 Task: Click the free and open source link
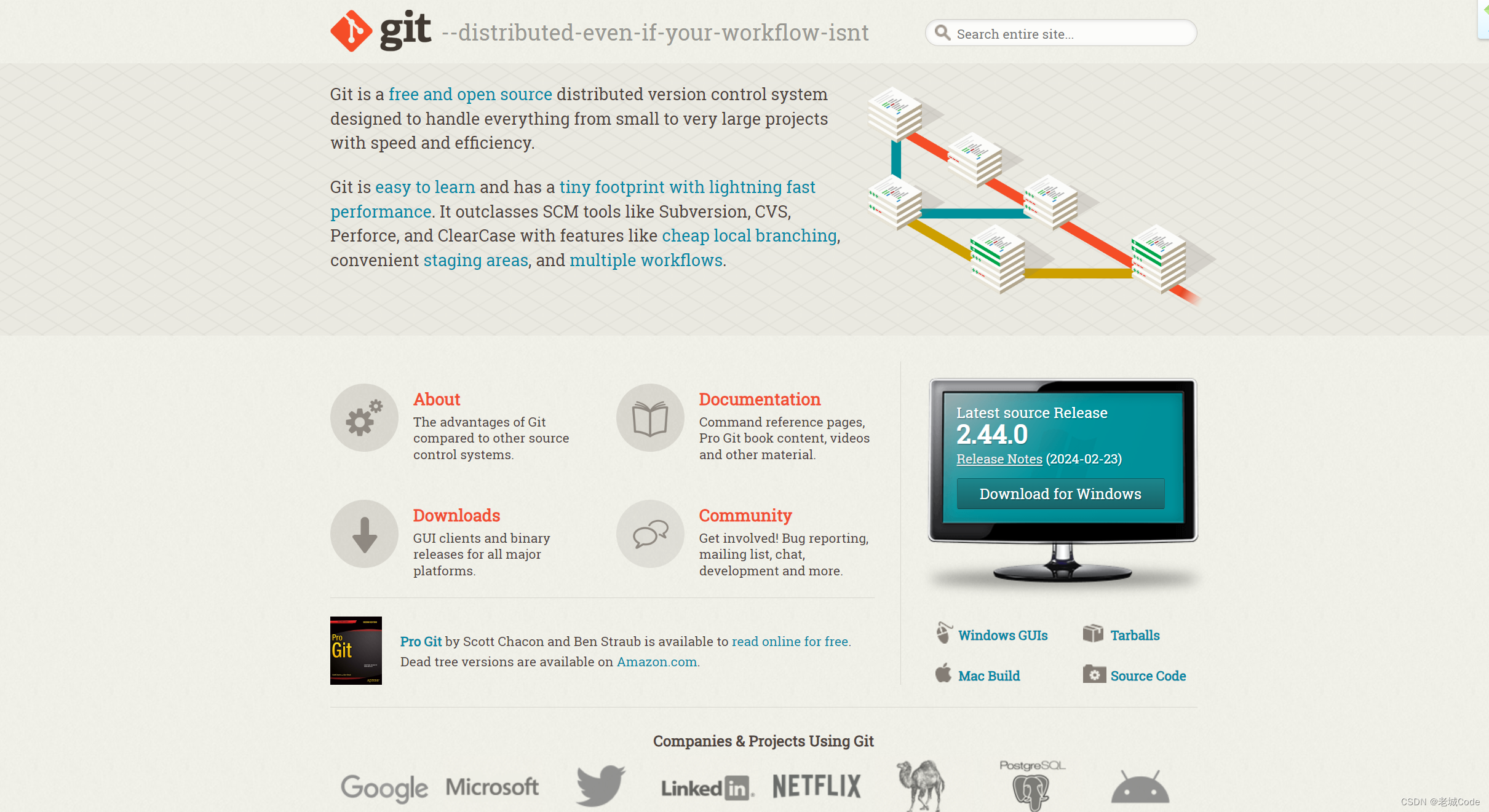click(470, 94)
